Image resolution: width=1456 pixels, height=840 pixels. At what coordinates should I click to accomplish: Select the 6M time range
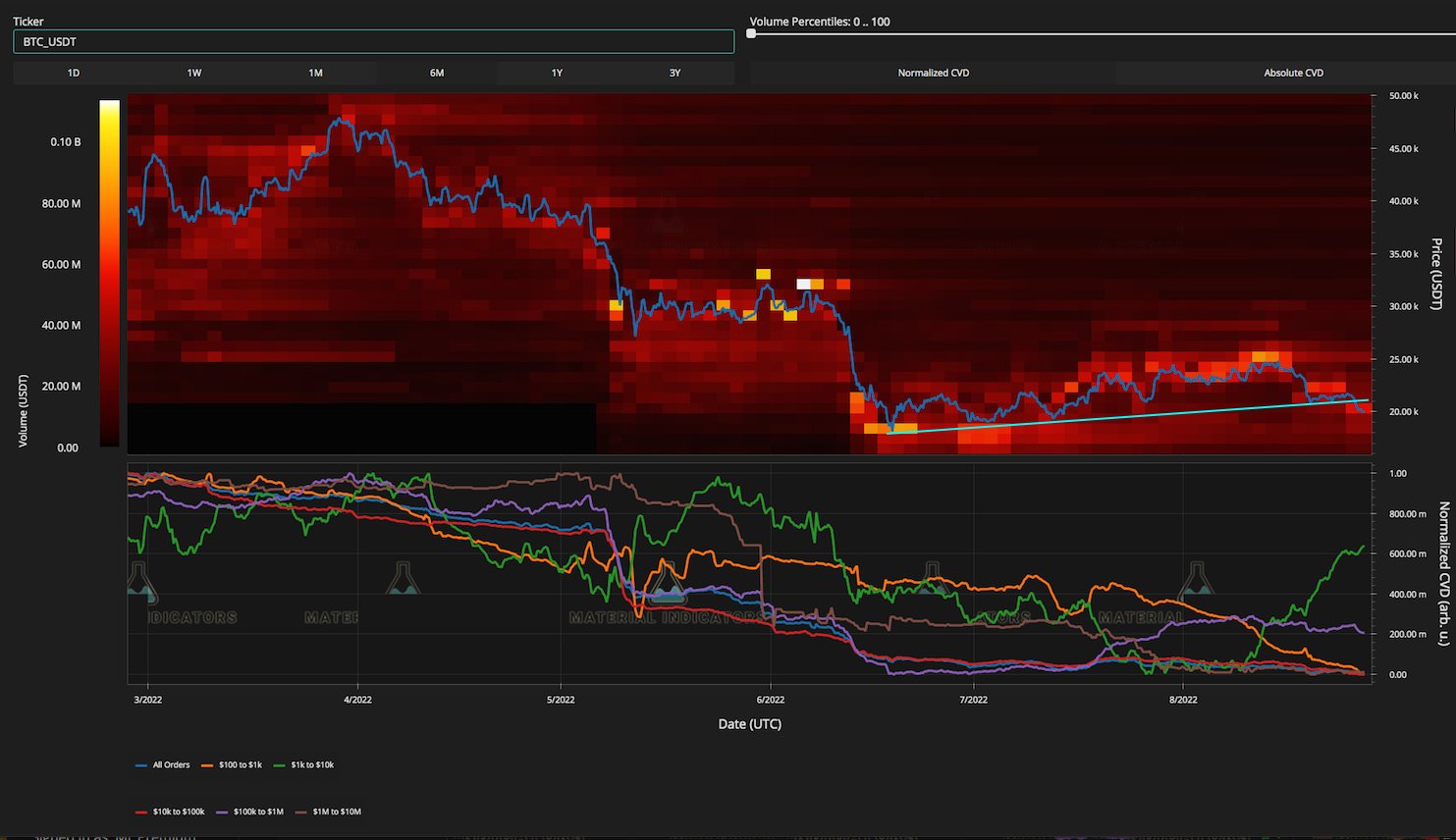[437, 73]
